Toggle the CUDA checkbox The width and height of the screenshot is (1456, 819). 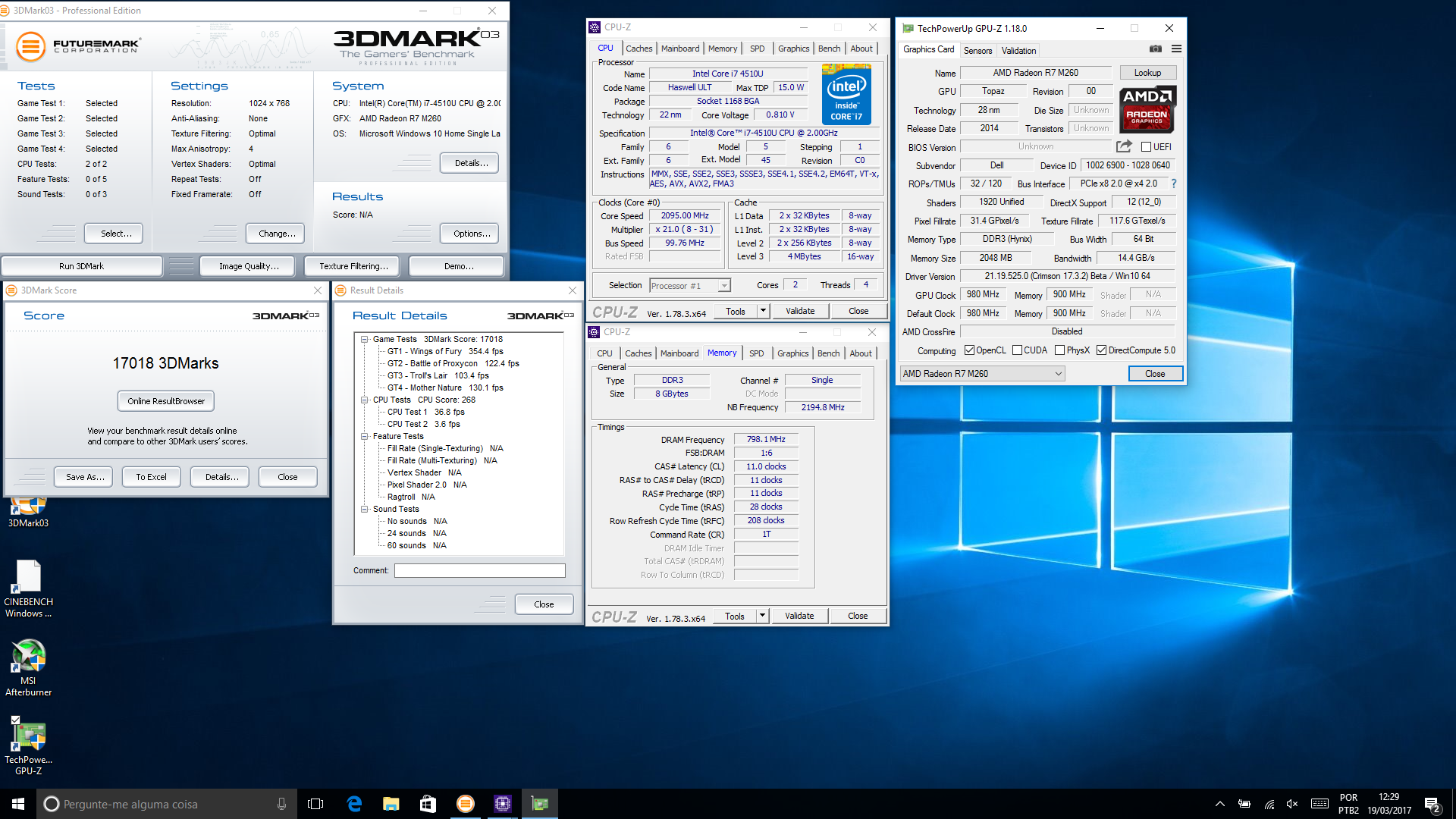(x=1017, y=350)
